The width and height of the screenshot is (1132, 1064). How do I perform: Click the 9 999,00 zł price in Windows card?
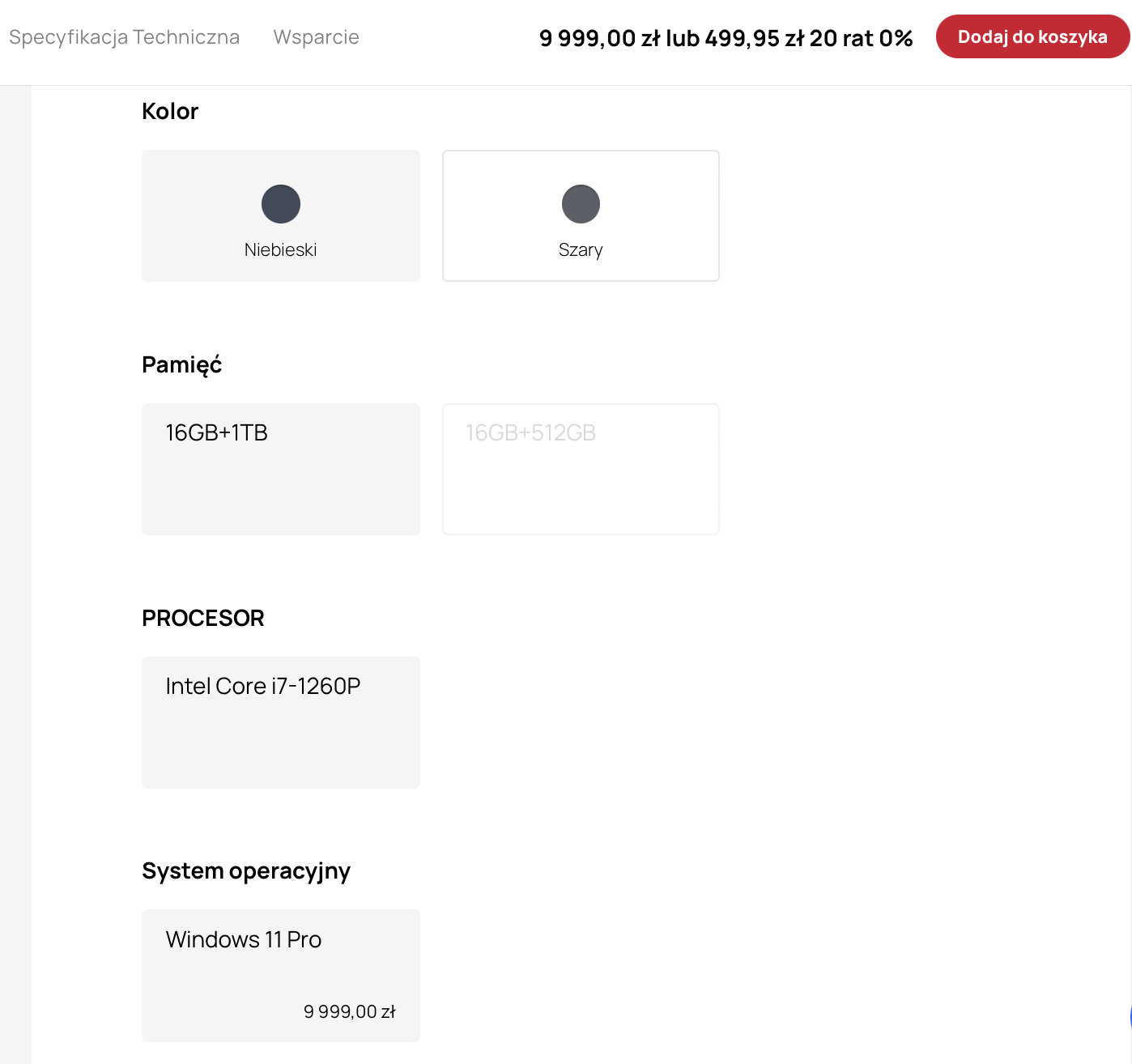click(350, 1011)
